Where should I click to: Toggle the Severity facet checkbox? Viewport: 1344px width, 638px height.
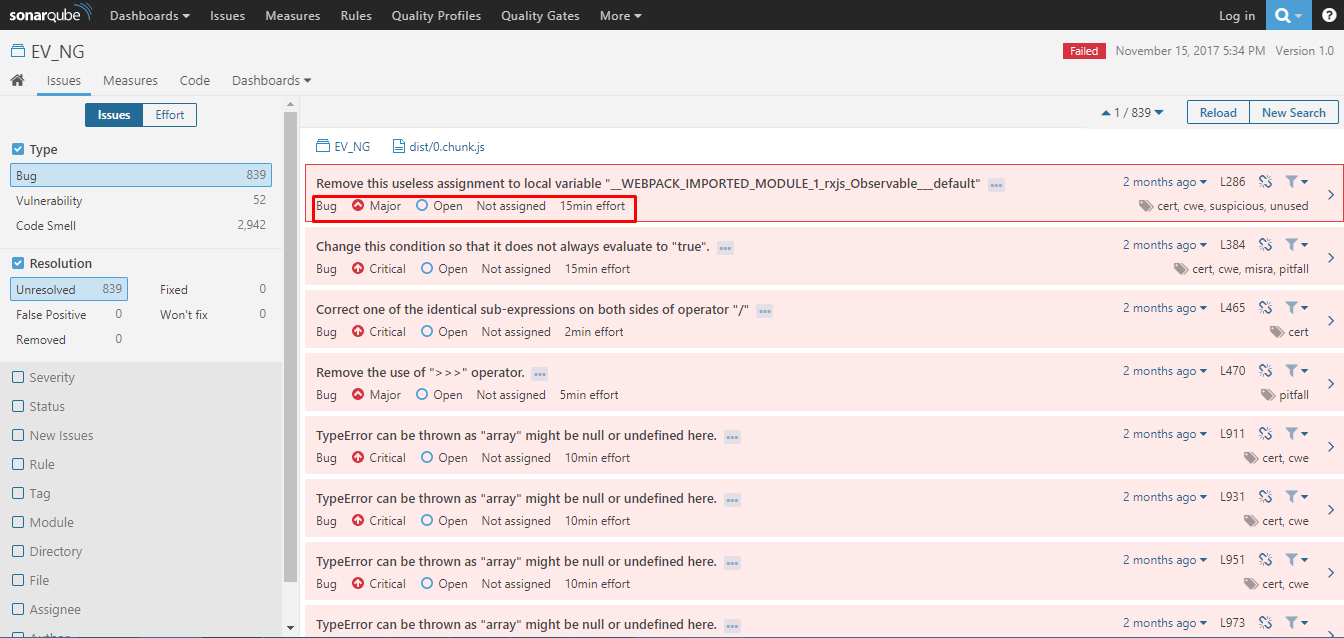pyautogui.click(x=18, y=378)
